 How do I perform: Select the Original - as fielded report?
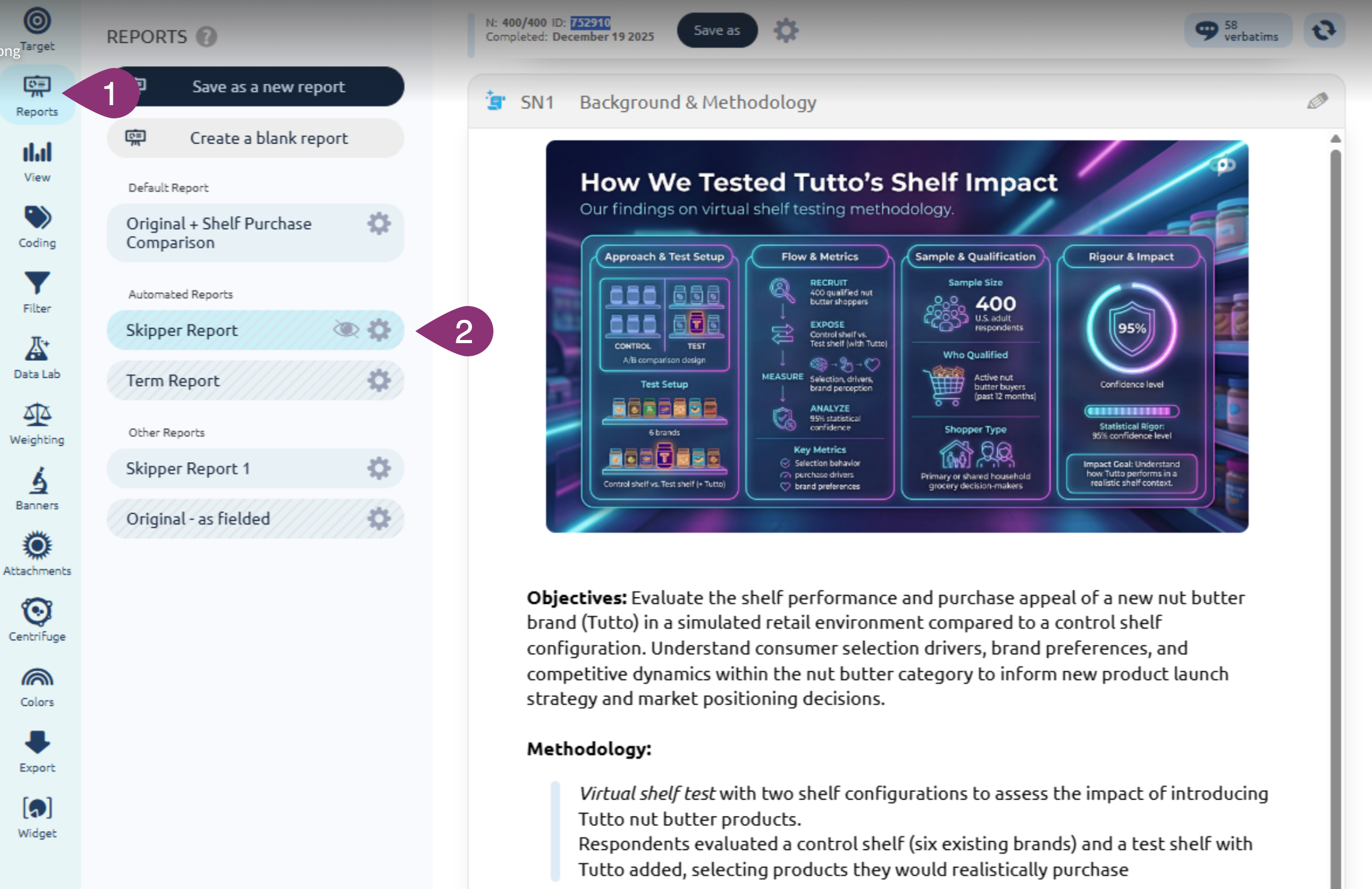tap(256, 519)
